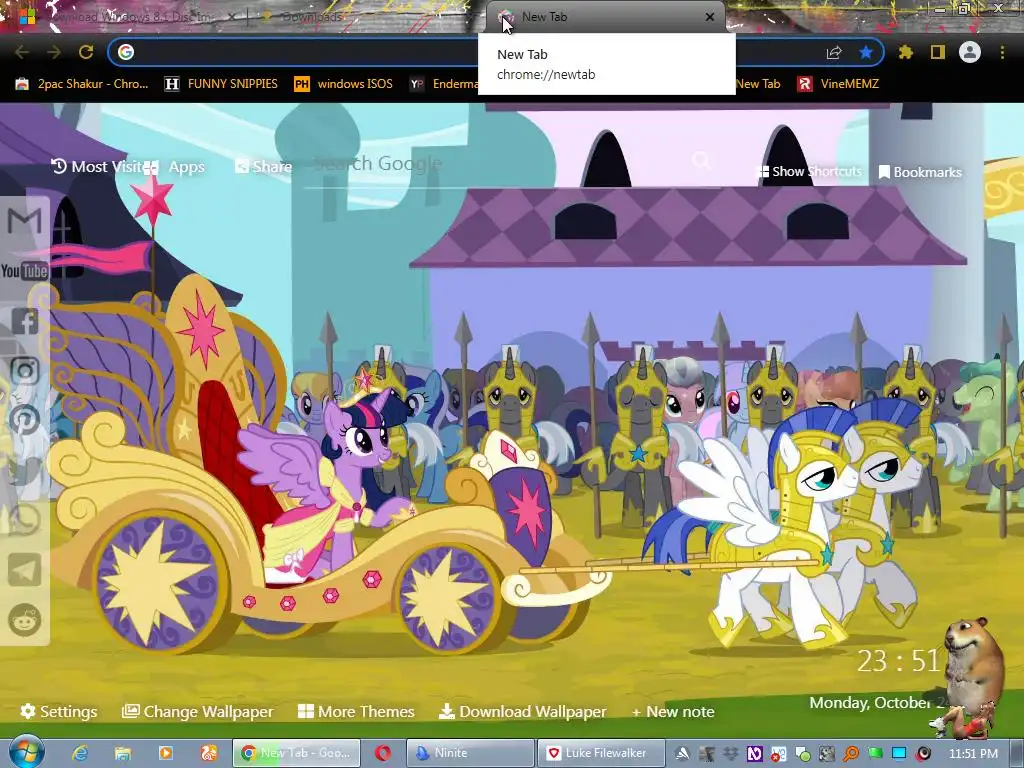
Task: Open Pinterest from the sidebar
Action: pyautogui.click(x=24, y=420)
